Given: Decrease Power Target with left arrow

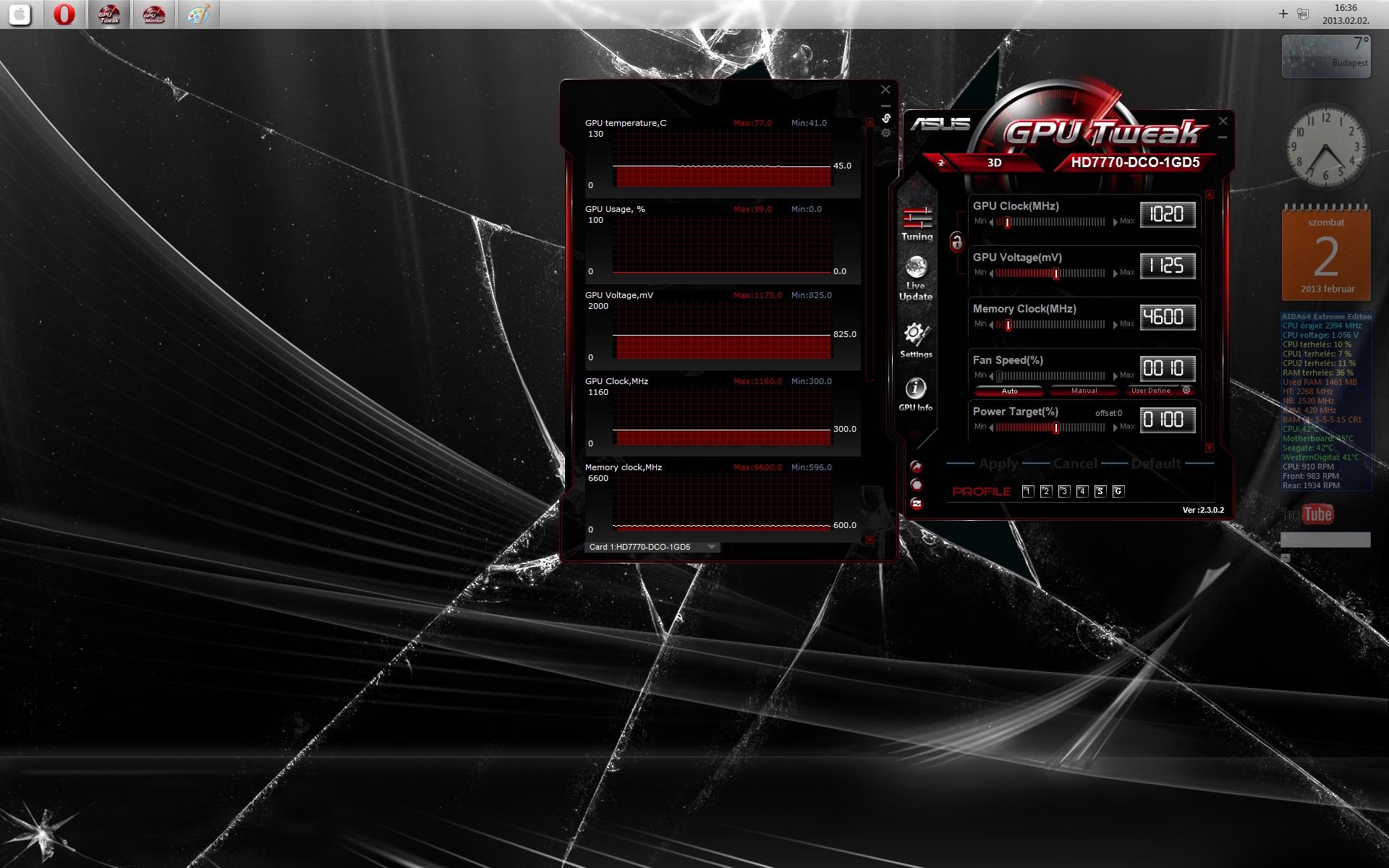Looking at the screenshot, I should [991, 427].
